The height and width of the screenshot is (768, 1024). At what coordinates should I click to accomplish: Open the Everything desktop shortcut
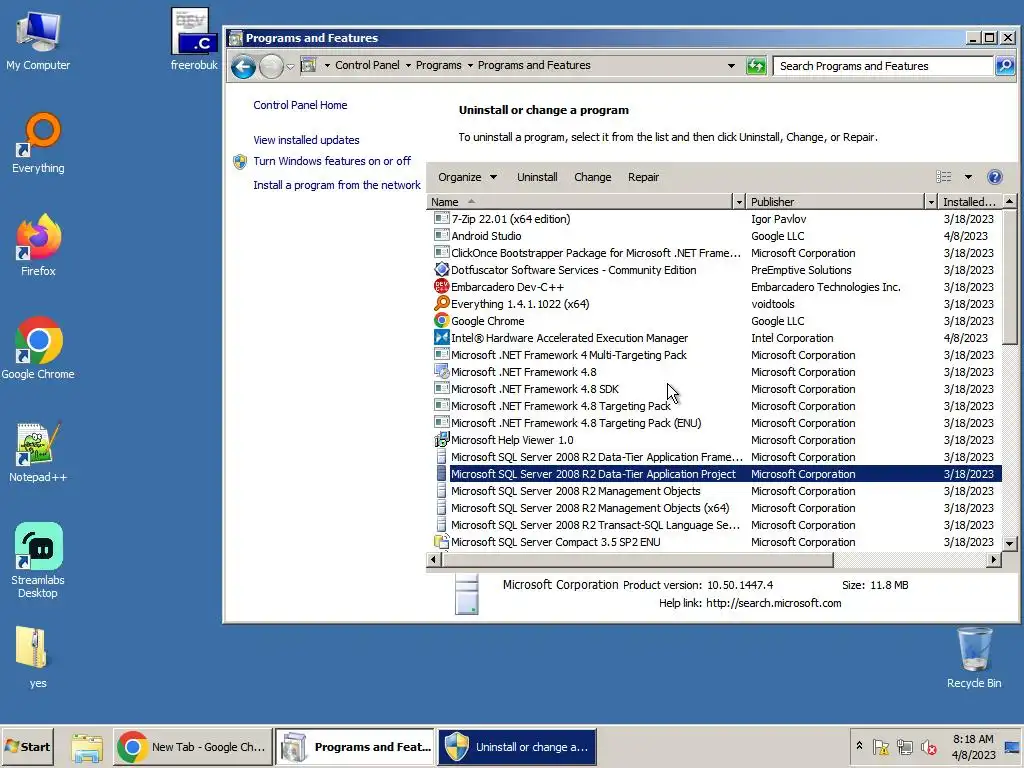(x=38, y=143)
